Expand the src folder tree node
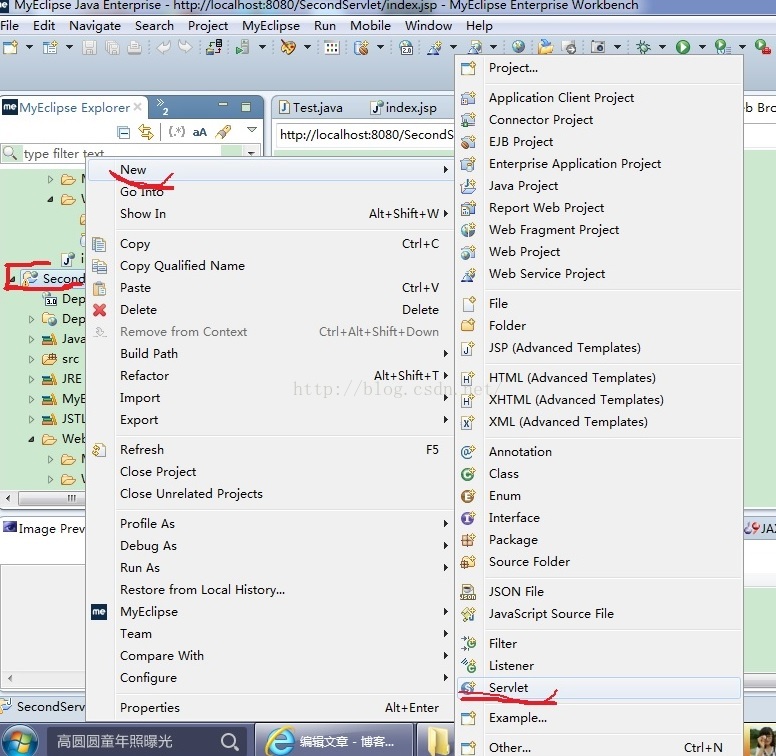Image resolution: width=776 pixels, height=756 pixels. 31,359
